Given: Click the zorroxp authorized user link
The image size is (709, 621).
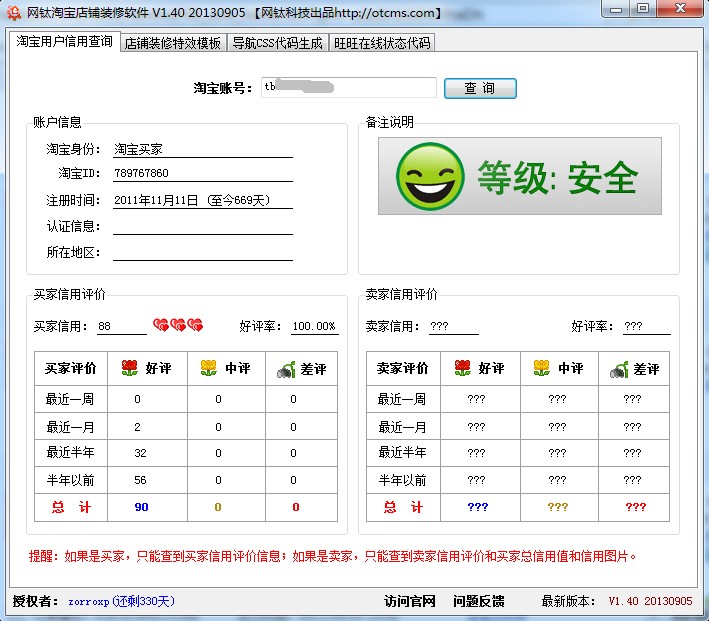Looking at the screenshot, I should click(121, 601).
